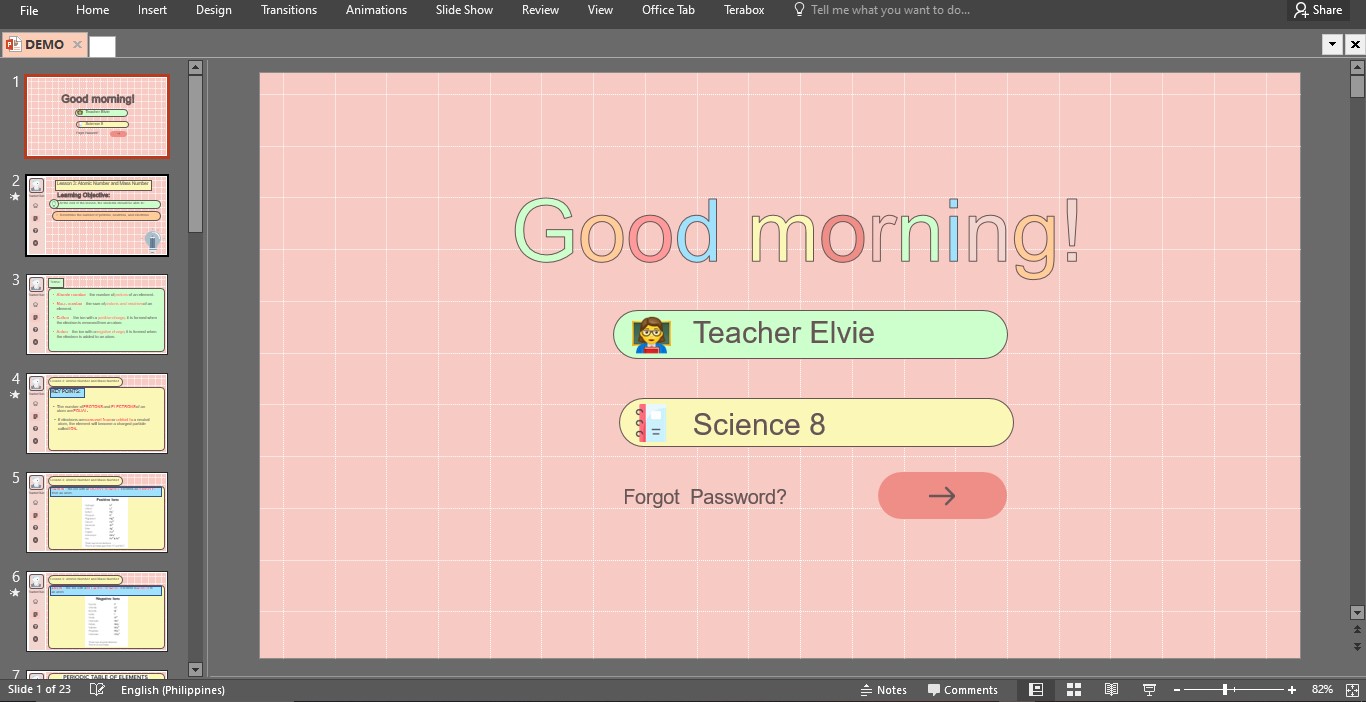Switch to Normal view
Screen dimensions: 1366x702
pos(1036,690)
